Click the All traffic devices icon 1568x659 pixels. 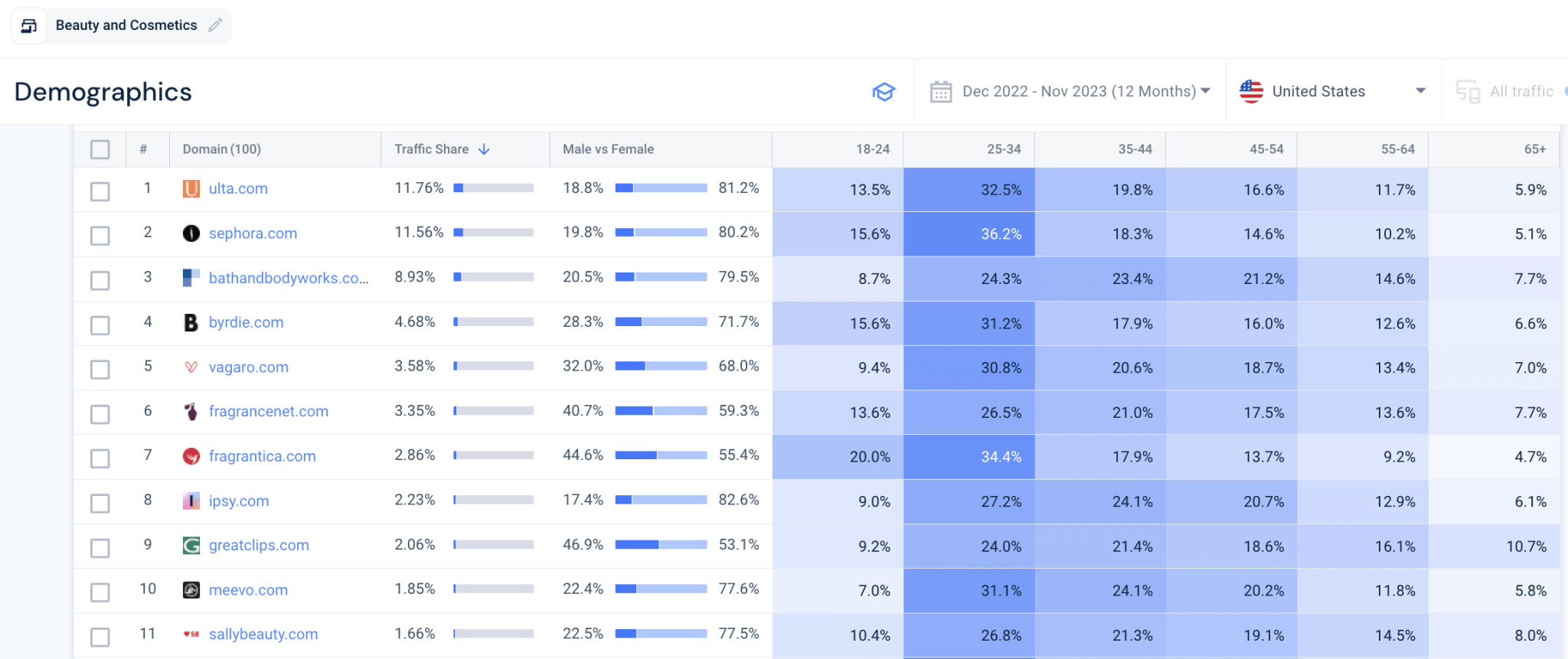[x=1469, y=91]
